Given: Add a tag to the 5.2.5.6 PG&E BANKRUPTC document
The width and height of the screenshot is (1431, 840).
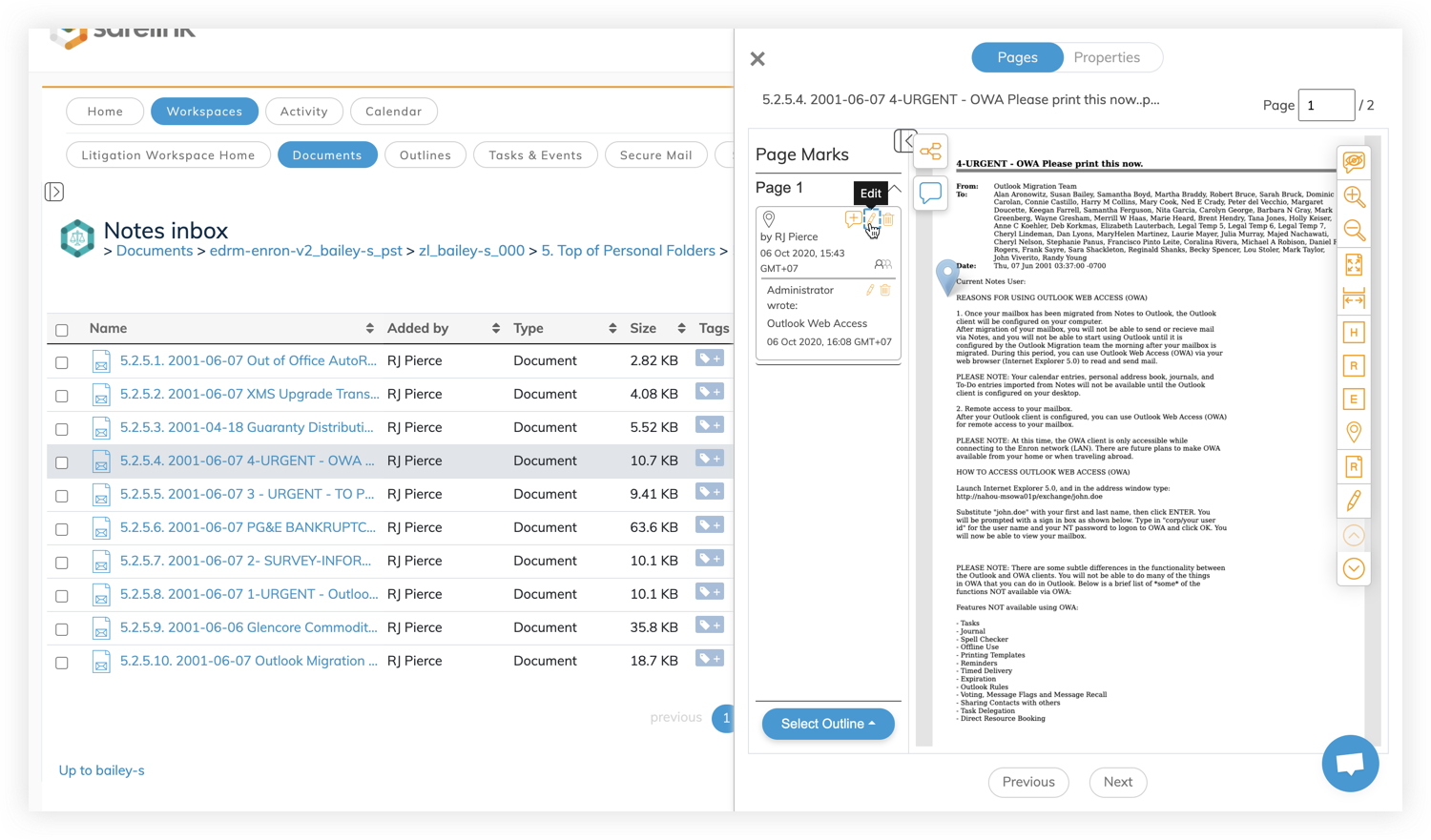Looking at the screenshot, I should (709, 525).
